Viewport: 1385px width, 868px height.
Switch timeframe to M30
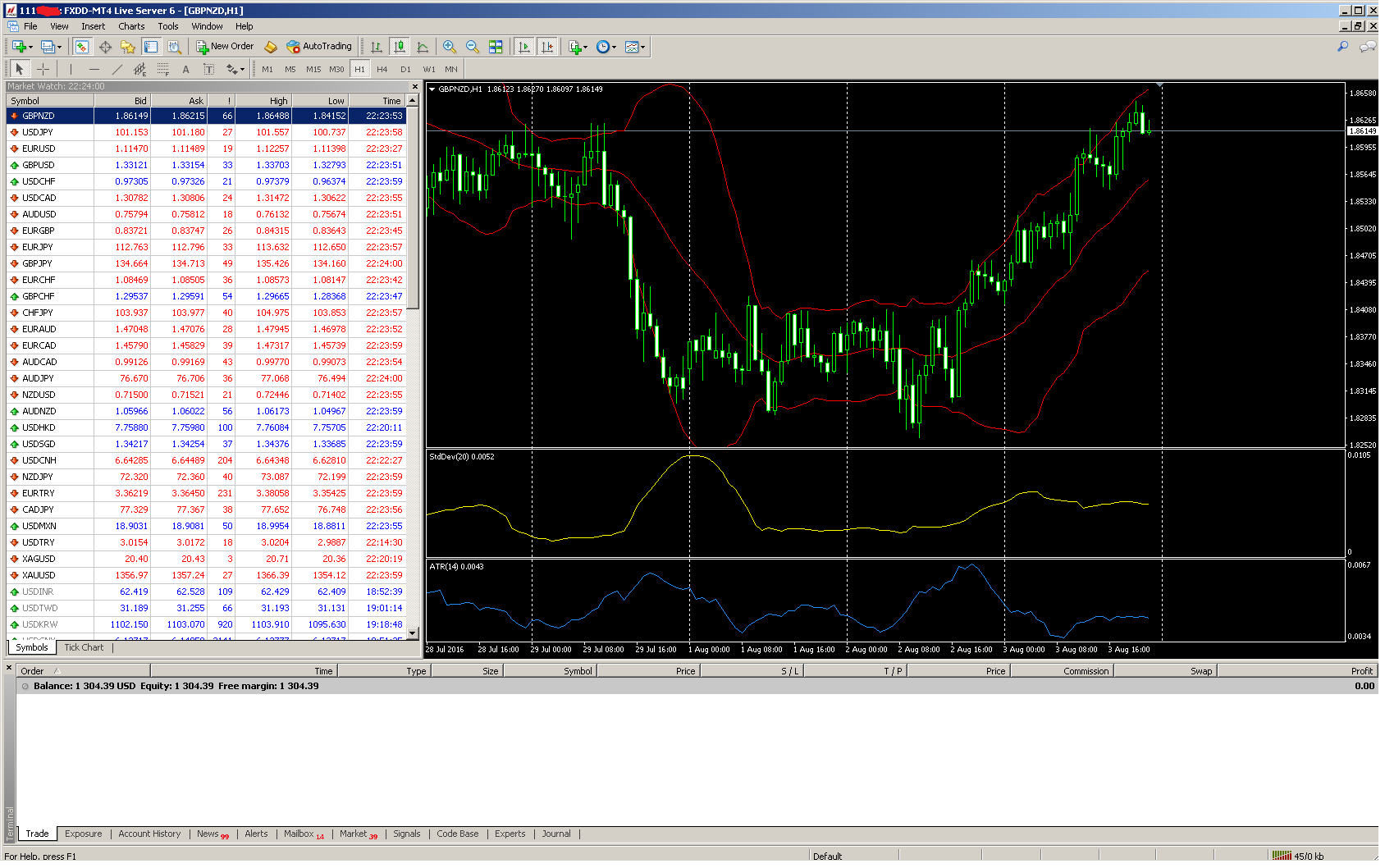336,69
